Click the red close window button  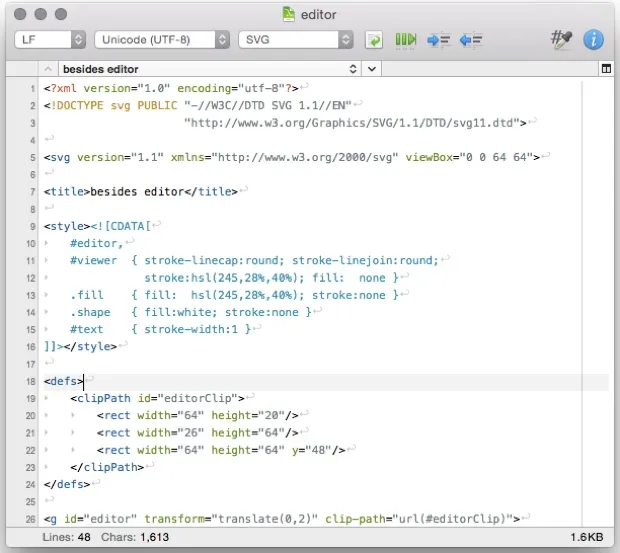click(x=20, y=14)
